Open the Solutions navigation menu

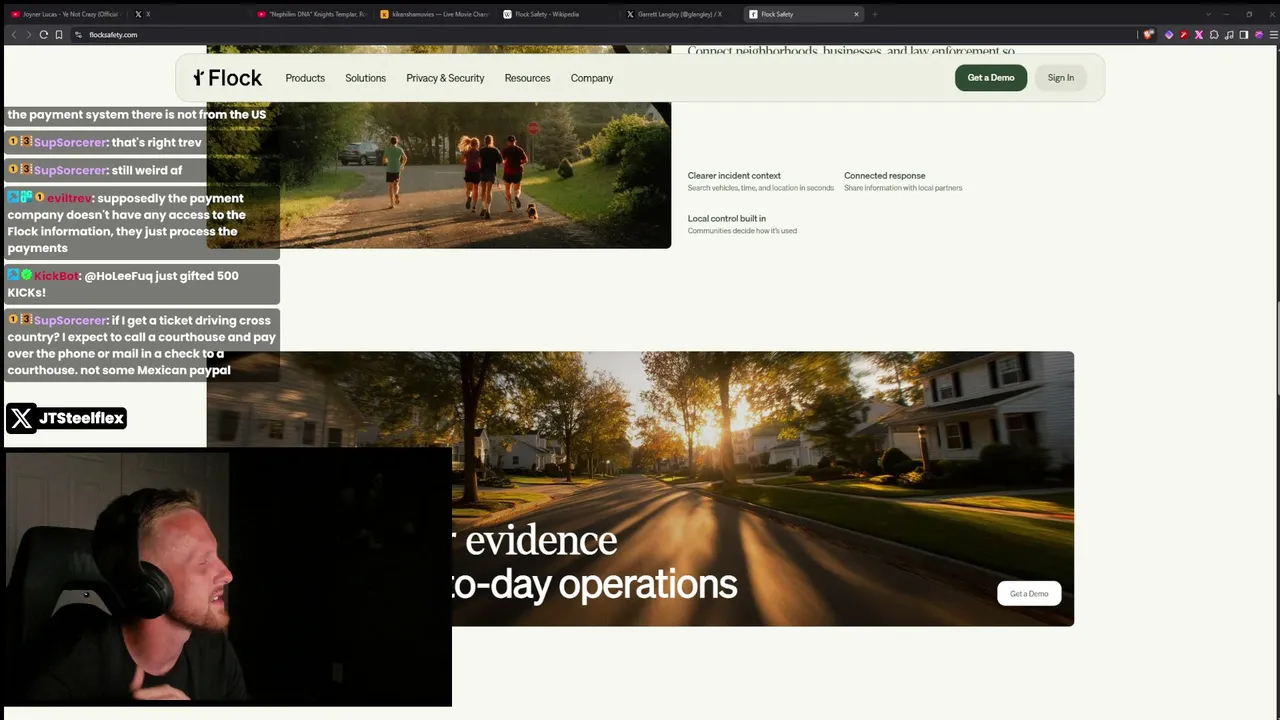pyautogui.click(x=365, y=78)
